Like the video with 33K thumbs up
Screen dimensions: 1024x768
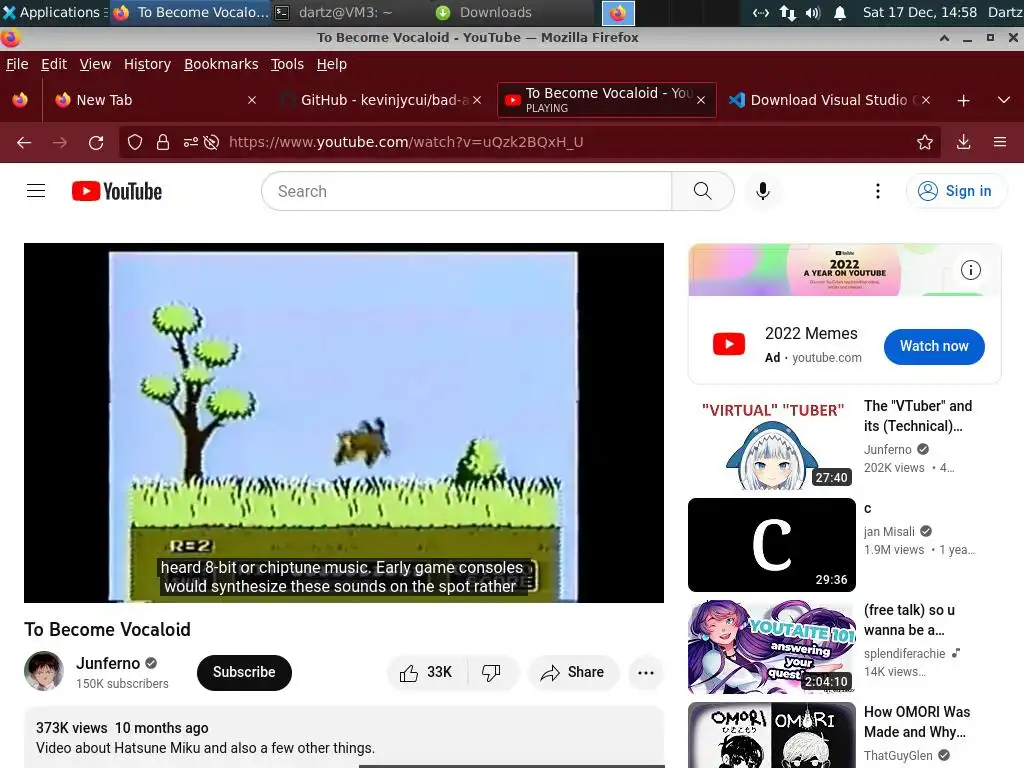tap(426, 672)
